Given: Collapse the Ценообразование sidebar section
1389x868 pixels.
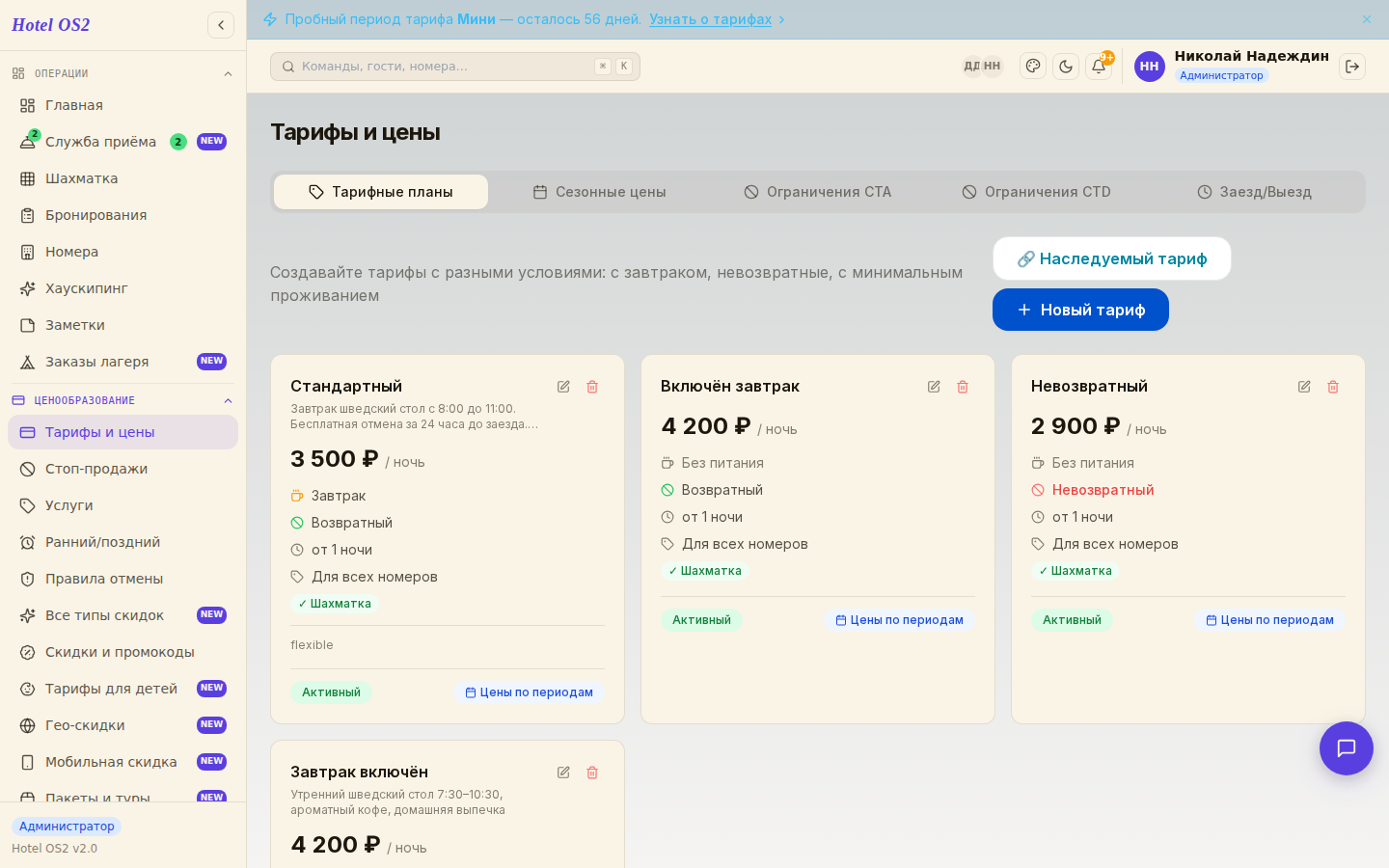Looking at the screenshot, I should point(228,400).
